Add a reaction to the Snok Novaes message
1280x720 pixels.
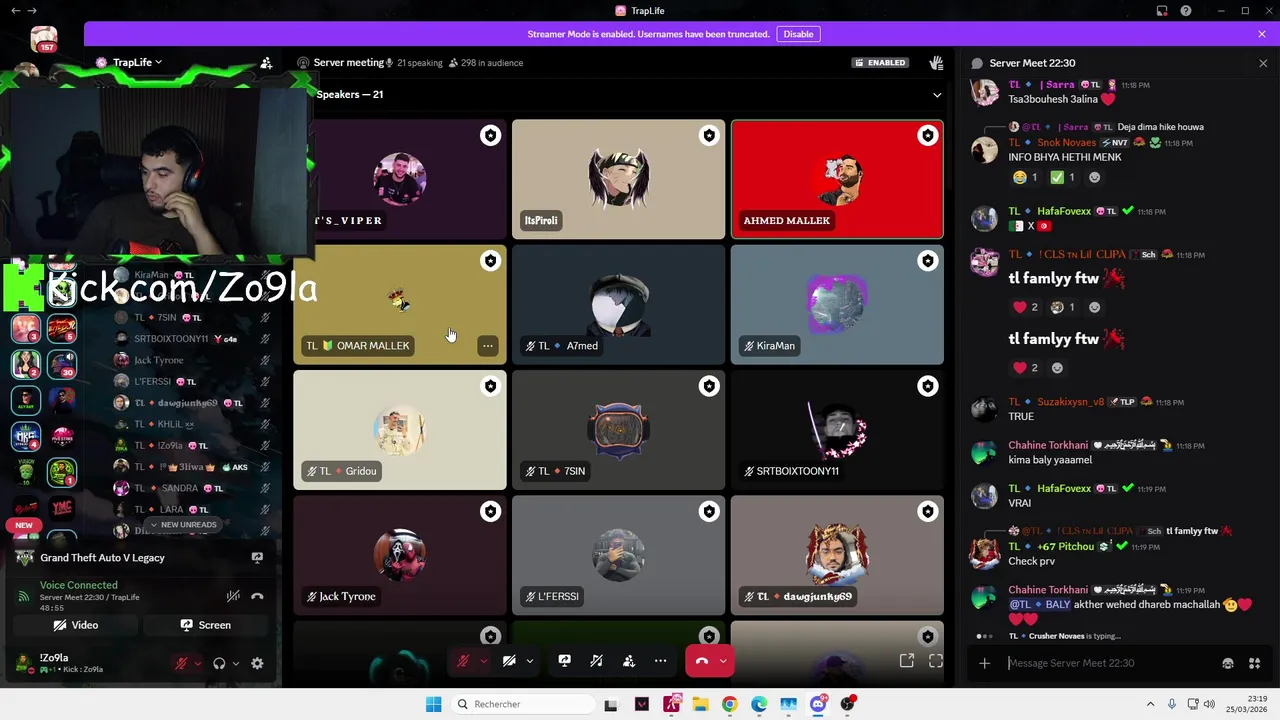coord(1094,177)
